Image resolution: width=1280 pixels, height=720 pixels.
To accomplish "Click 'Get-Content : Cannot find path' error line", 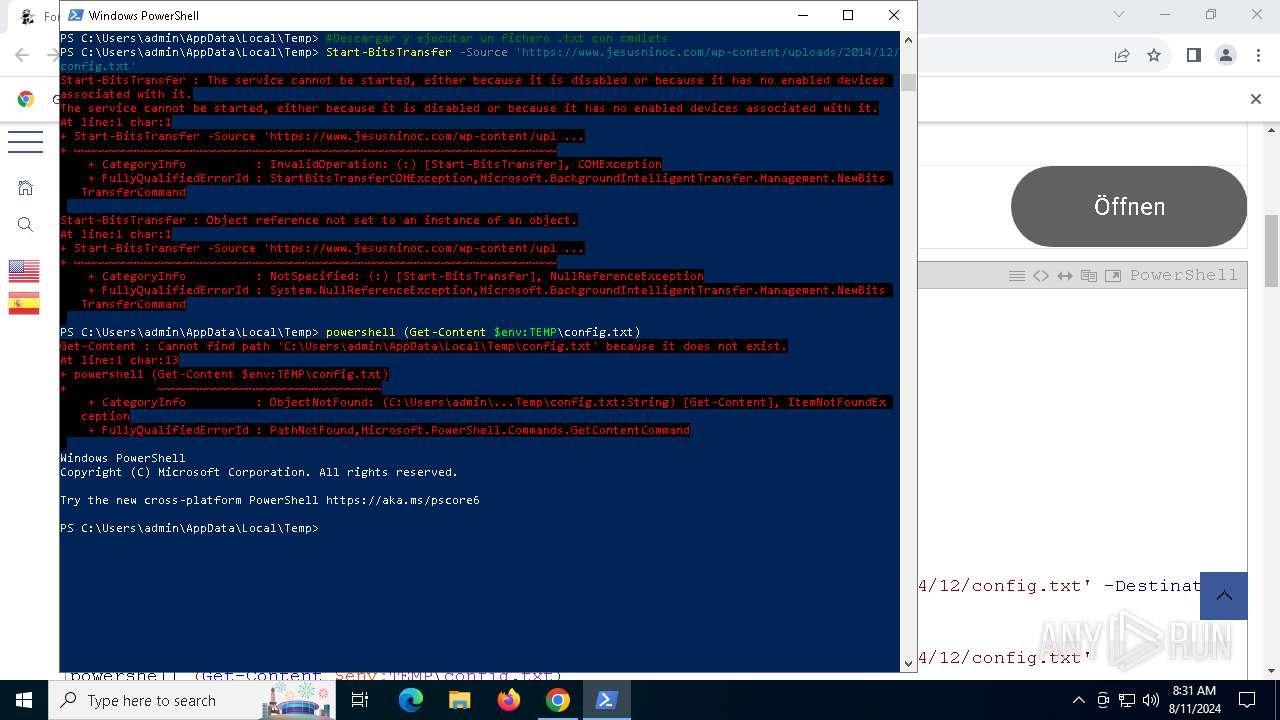I will (x=424, y=346).
